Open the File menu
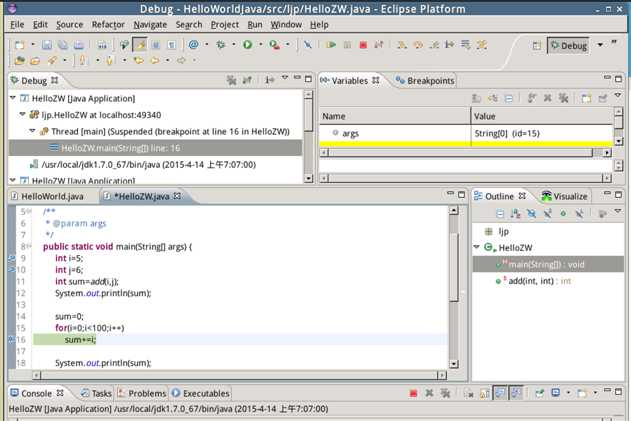 (x=16, y=25)
